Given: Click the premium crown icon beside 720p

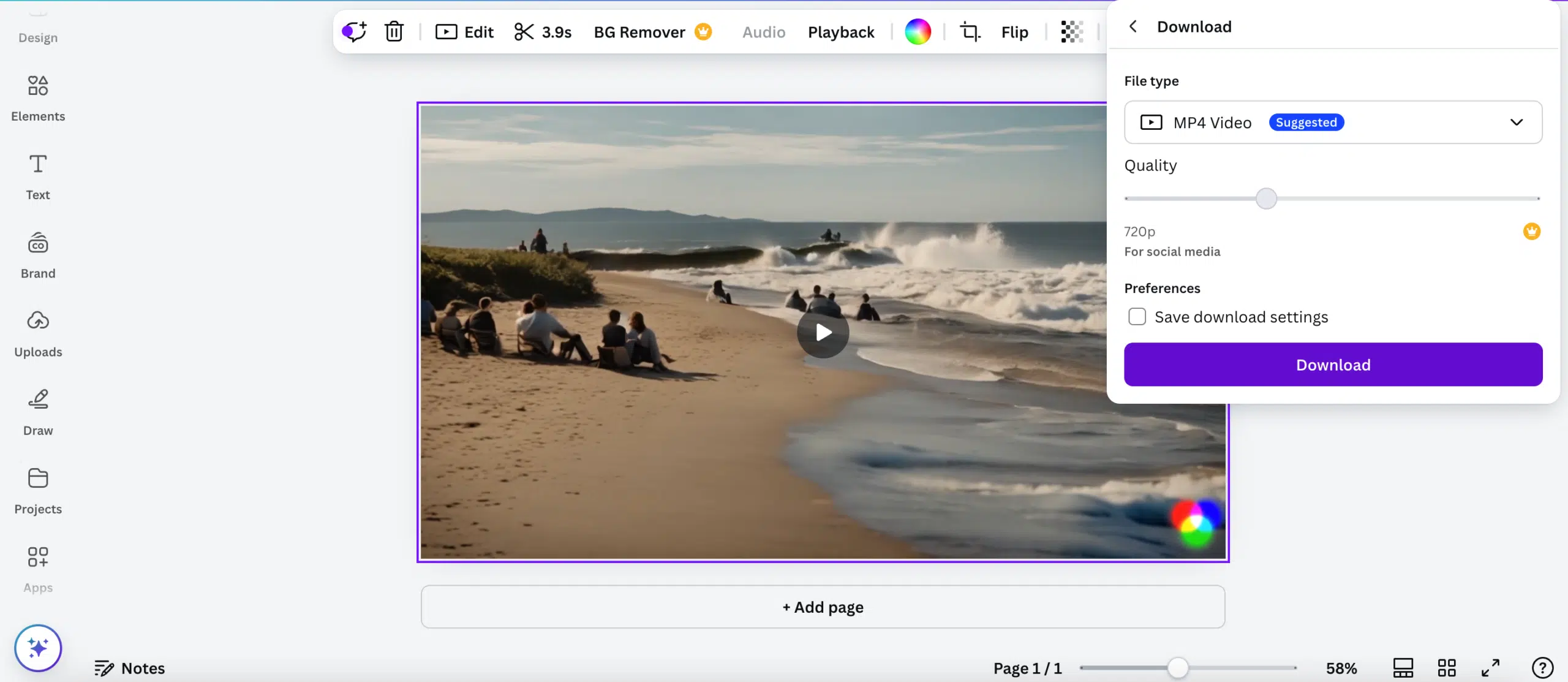Looking at the screenshot, I should [x=1531, y=231].
